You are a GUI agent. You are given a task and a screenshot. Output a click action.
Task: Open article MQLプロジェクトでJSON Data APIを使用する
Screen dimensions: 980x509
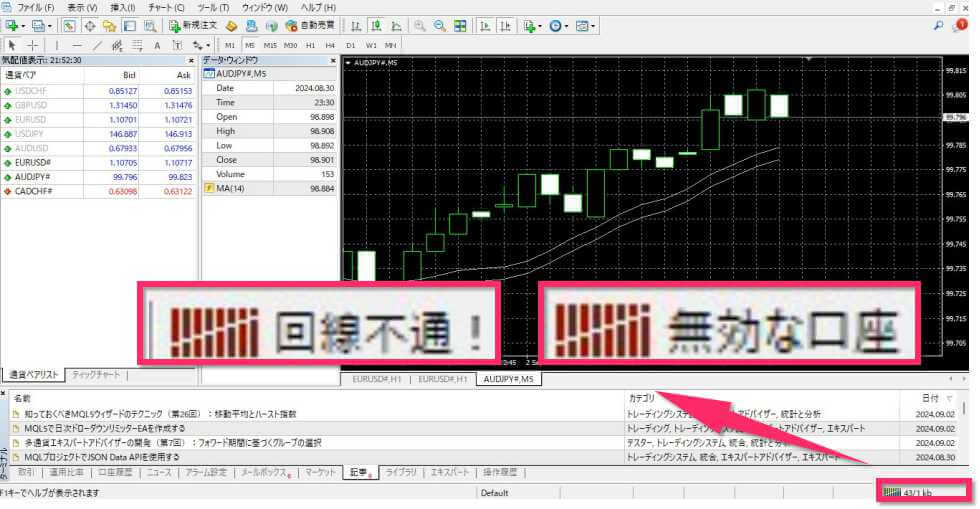click(x=102, y=457)
